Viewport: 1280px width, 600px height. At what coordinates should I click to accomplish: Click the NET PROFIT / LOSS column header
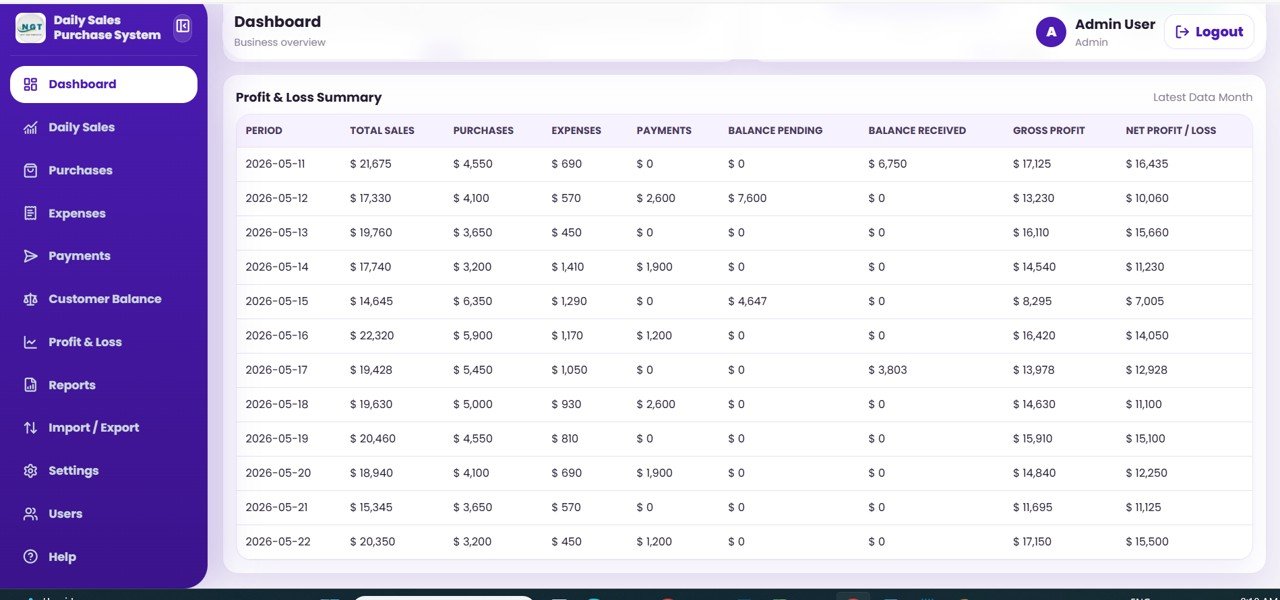[1171, 131]
